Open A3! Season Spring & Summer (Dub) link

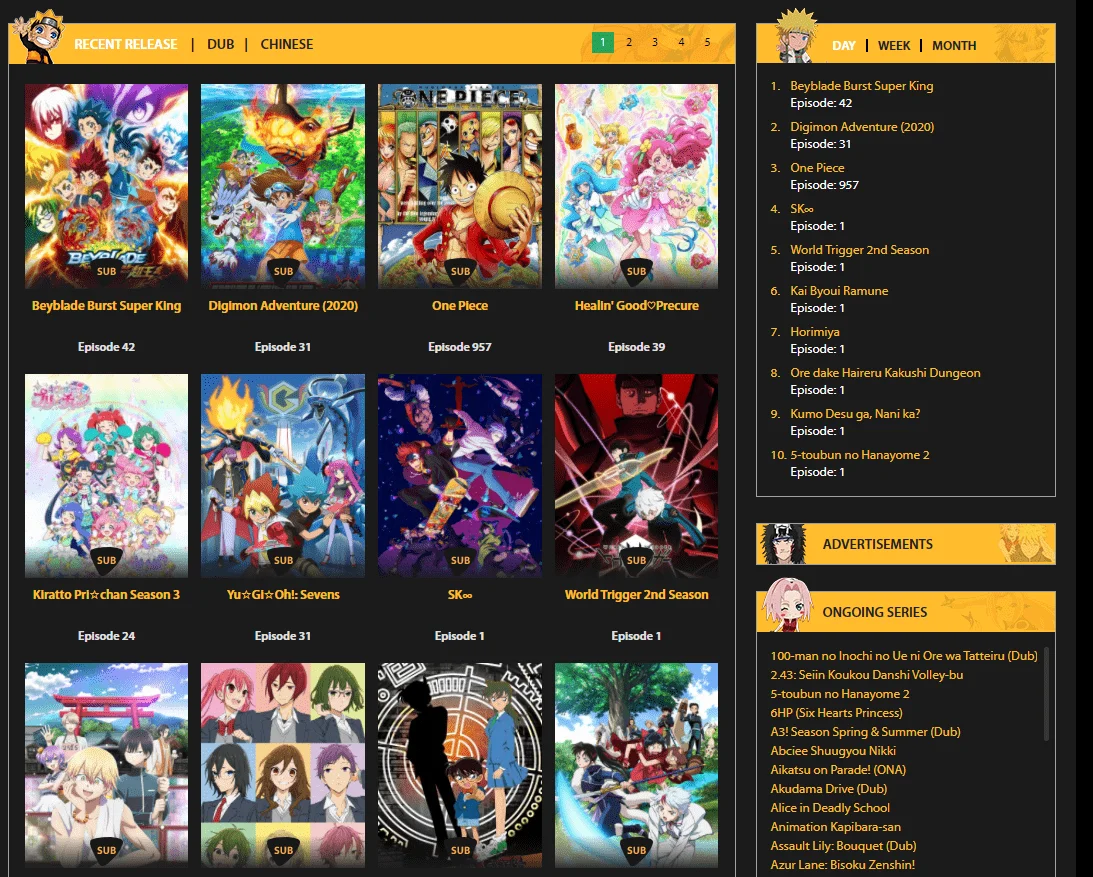click(866, 732)
